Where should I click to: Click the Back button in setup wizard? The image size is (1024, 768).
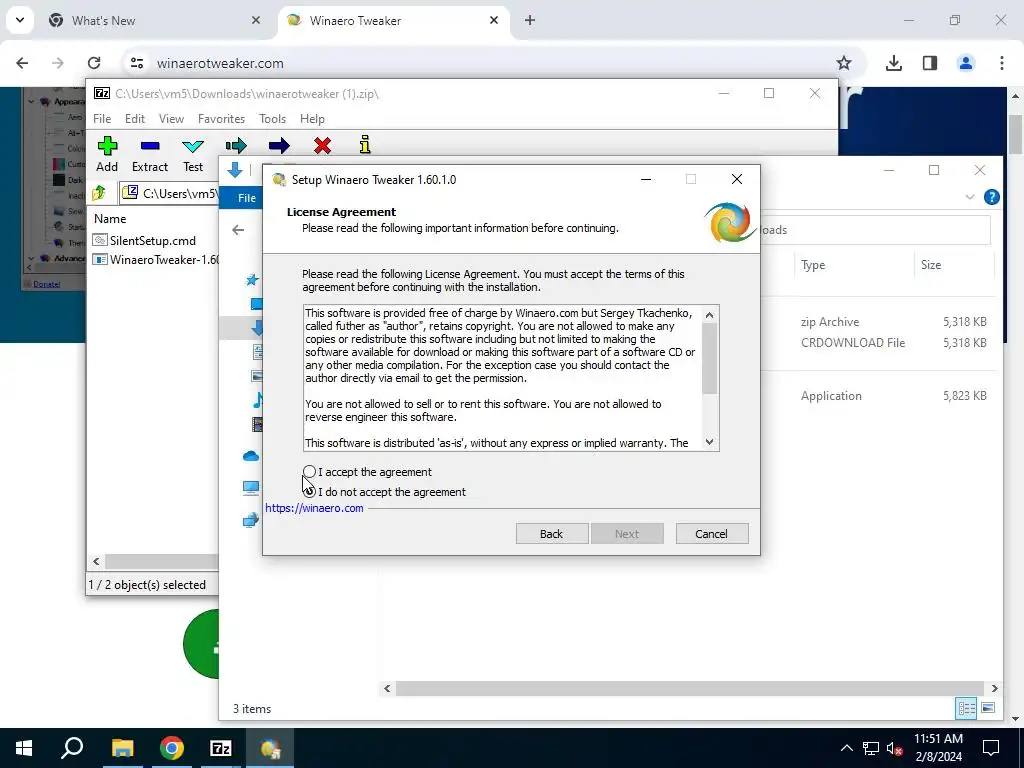[552, 534]
